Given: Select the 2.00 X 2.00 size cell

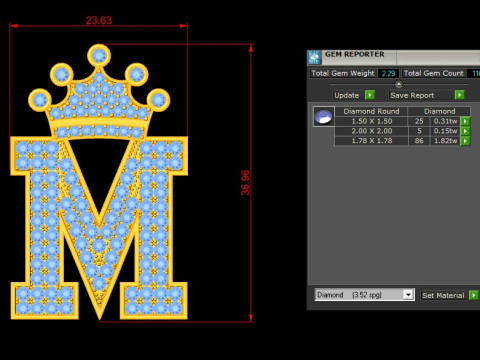Looking at the screenshot, I should pos(371,131).
